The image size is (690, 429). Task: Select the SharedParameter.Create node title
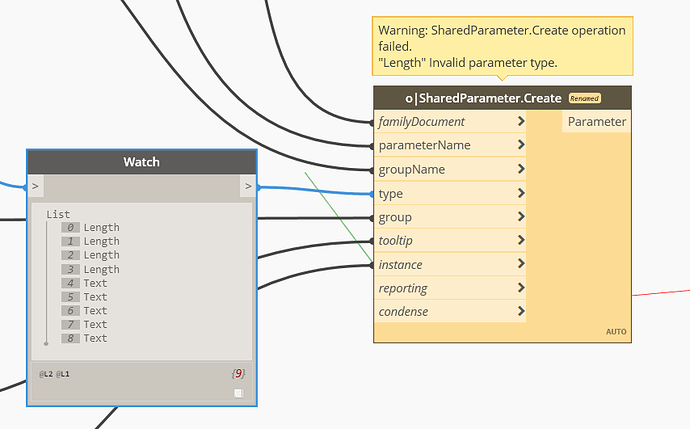483,98
